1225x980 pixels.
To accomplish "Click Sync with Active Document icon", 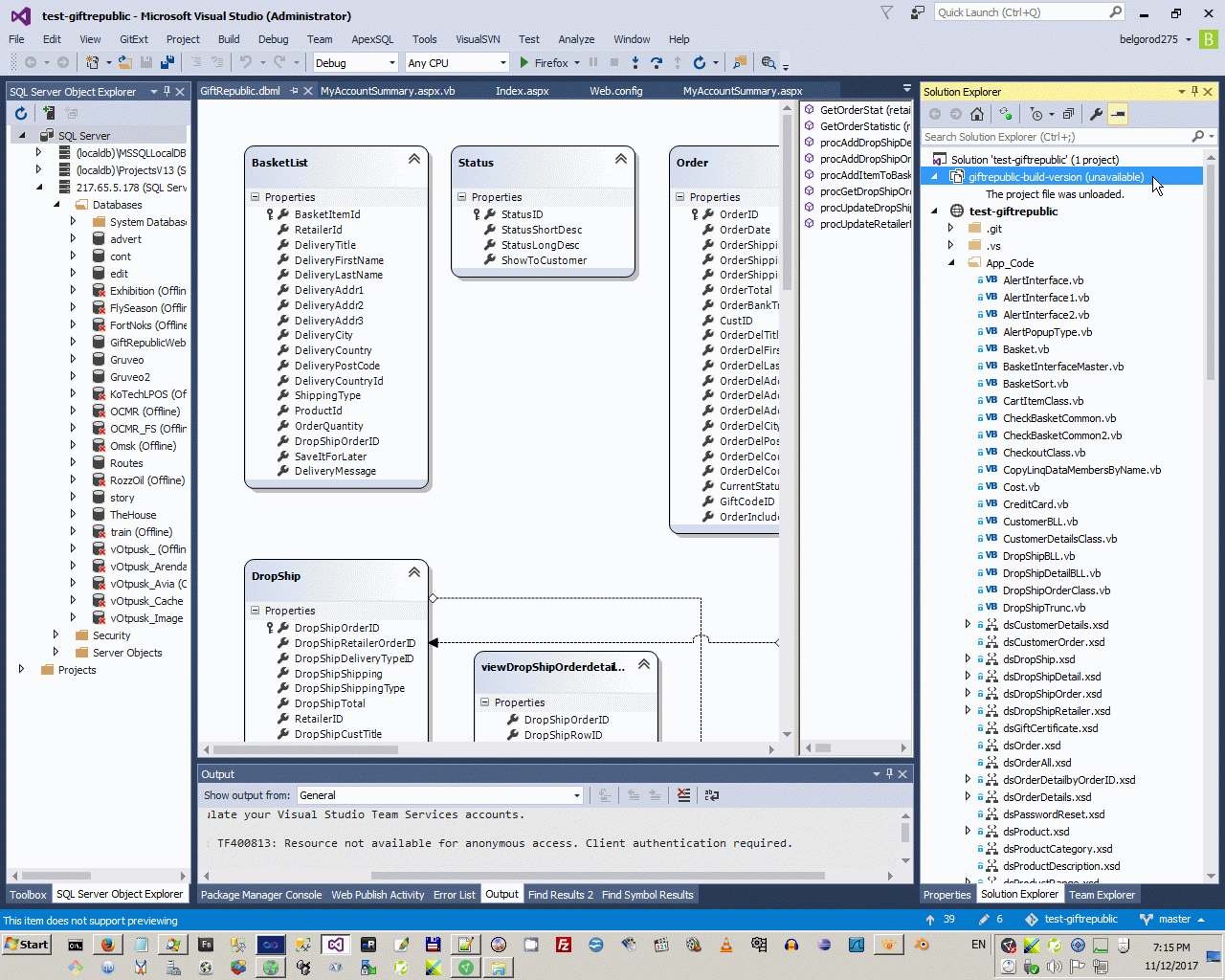I will pyautogui.click(x=1006, y=114).
